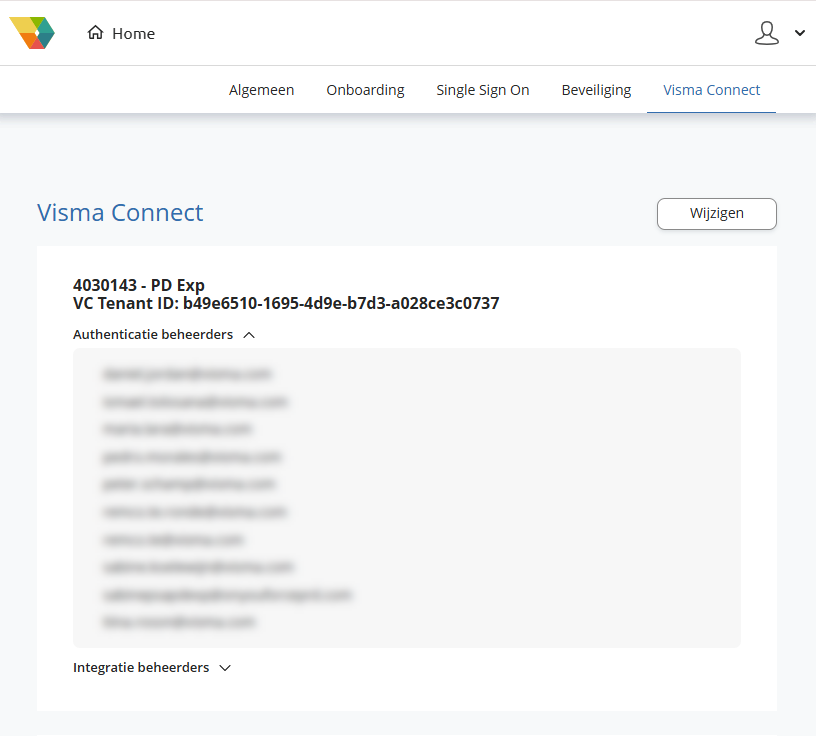816x736 pixels.
Task: Select the Visma Connect tab
Action: point(711,90)
